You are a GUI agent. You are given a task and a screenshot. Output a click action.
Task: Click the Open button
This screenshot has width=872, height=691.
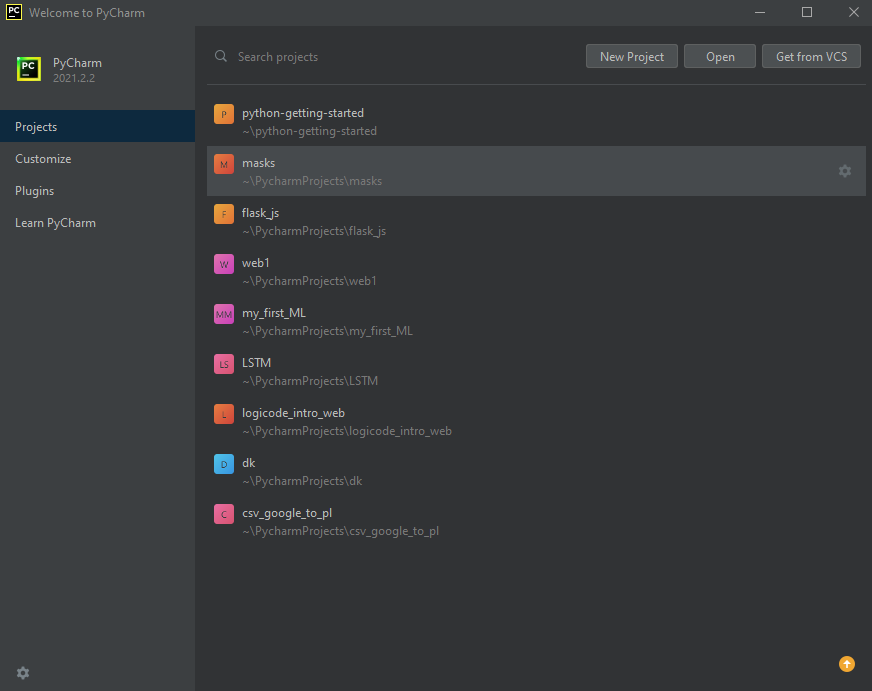click(x=720, y=56)
